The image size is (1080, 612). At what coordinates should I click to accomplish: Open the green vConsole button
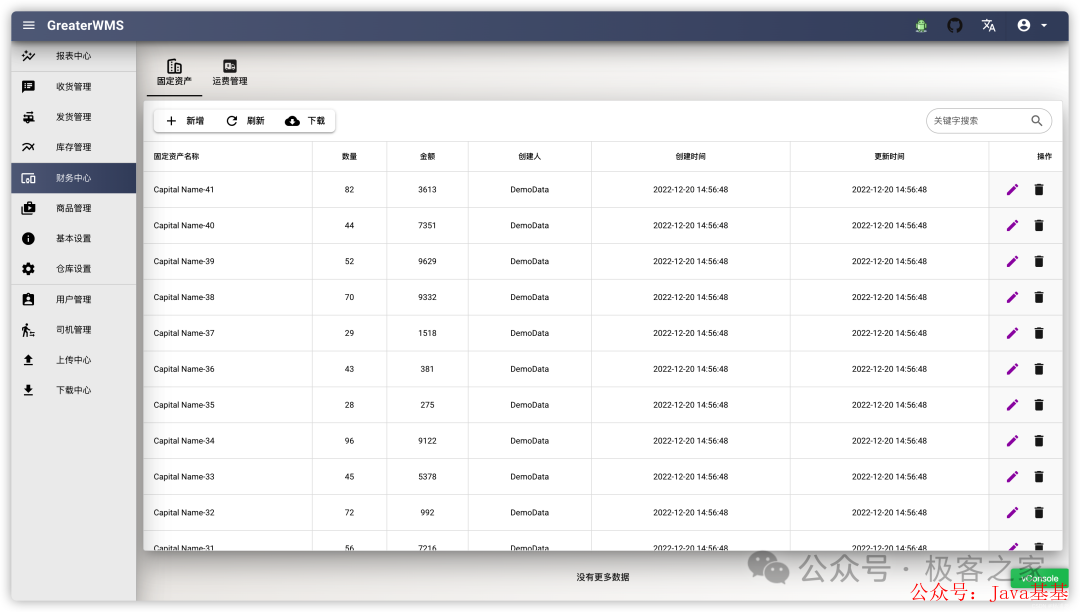[1040, 579]
